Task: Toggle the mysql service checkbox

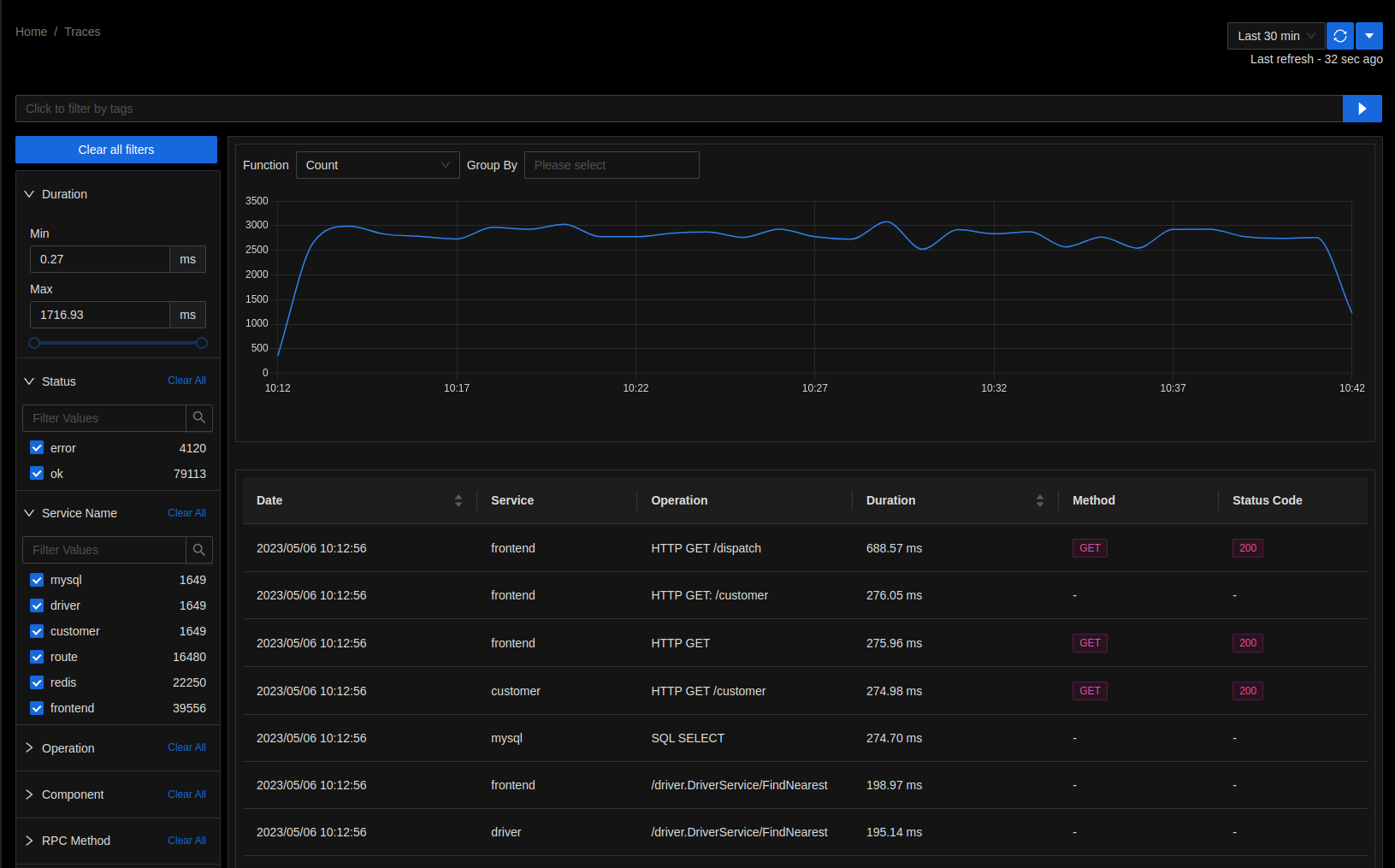Action: [37, 580]
